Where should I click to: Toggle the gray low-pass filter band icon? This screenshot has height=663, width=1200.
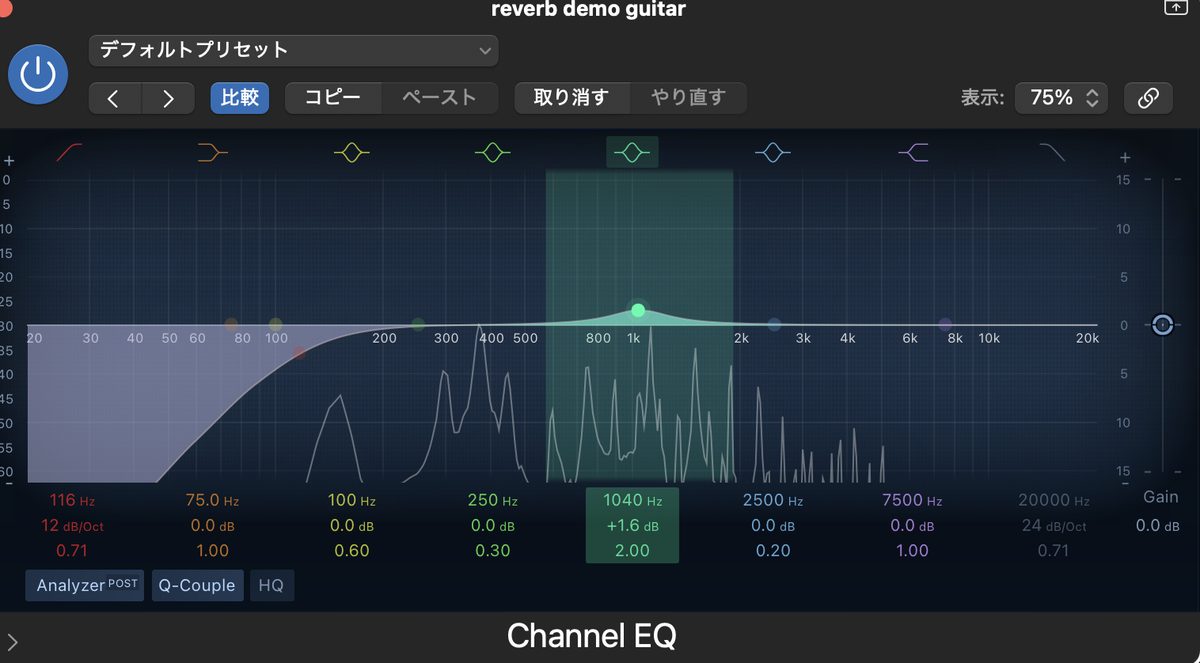[1052, 152]
